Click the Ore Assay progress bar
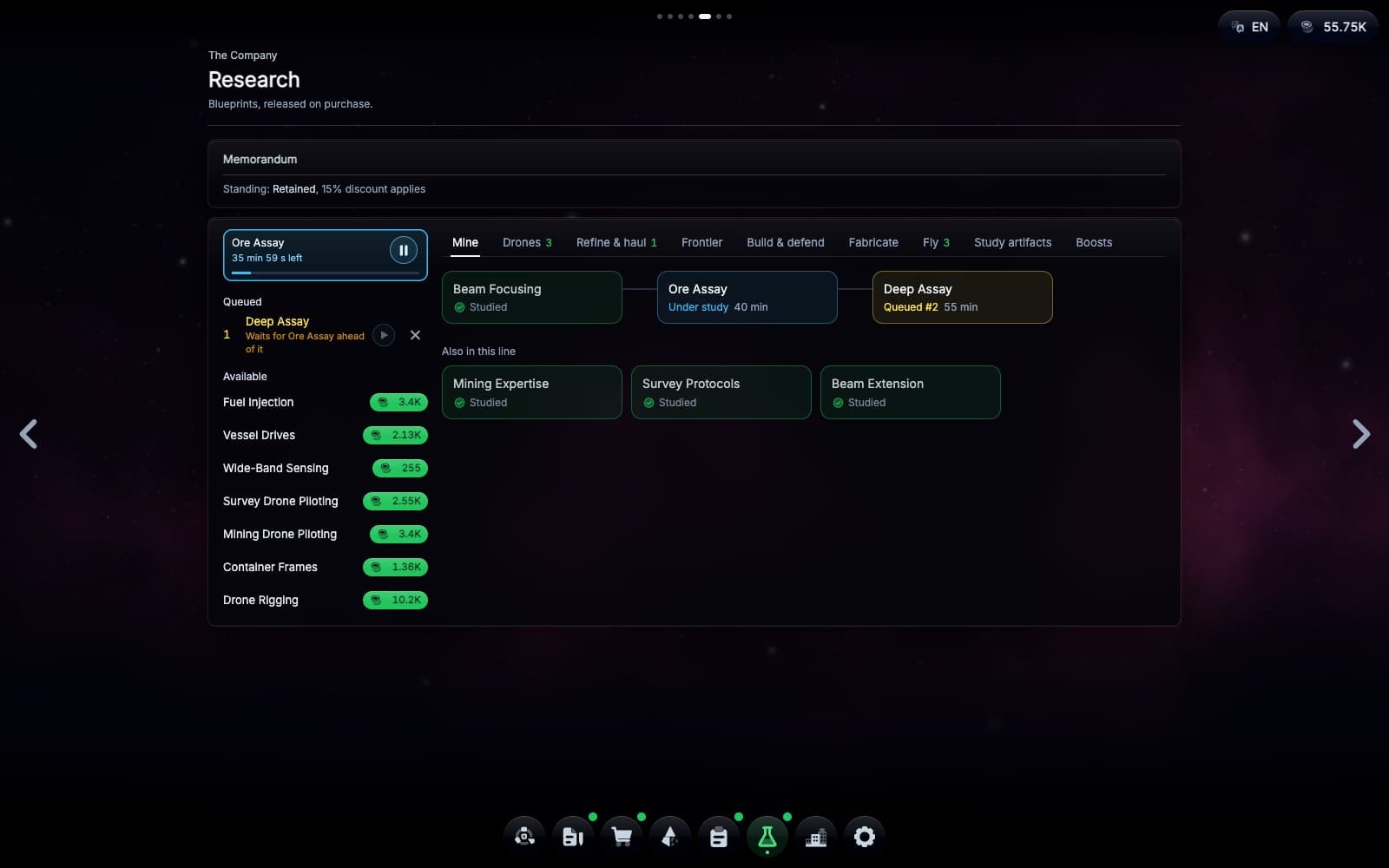Screen dimensions: 1389x868 [326, 273]
